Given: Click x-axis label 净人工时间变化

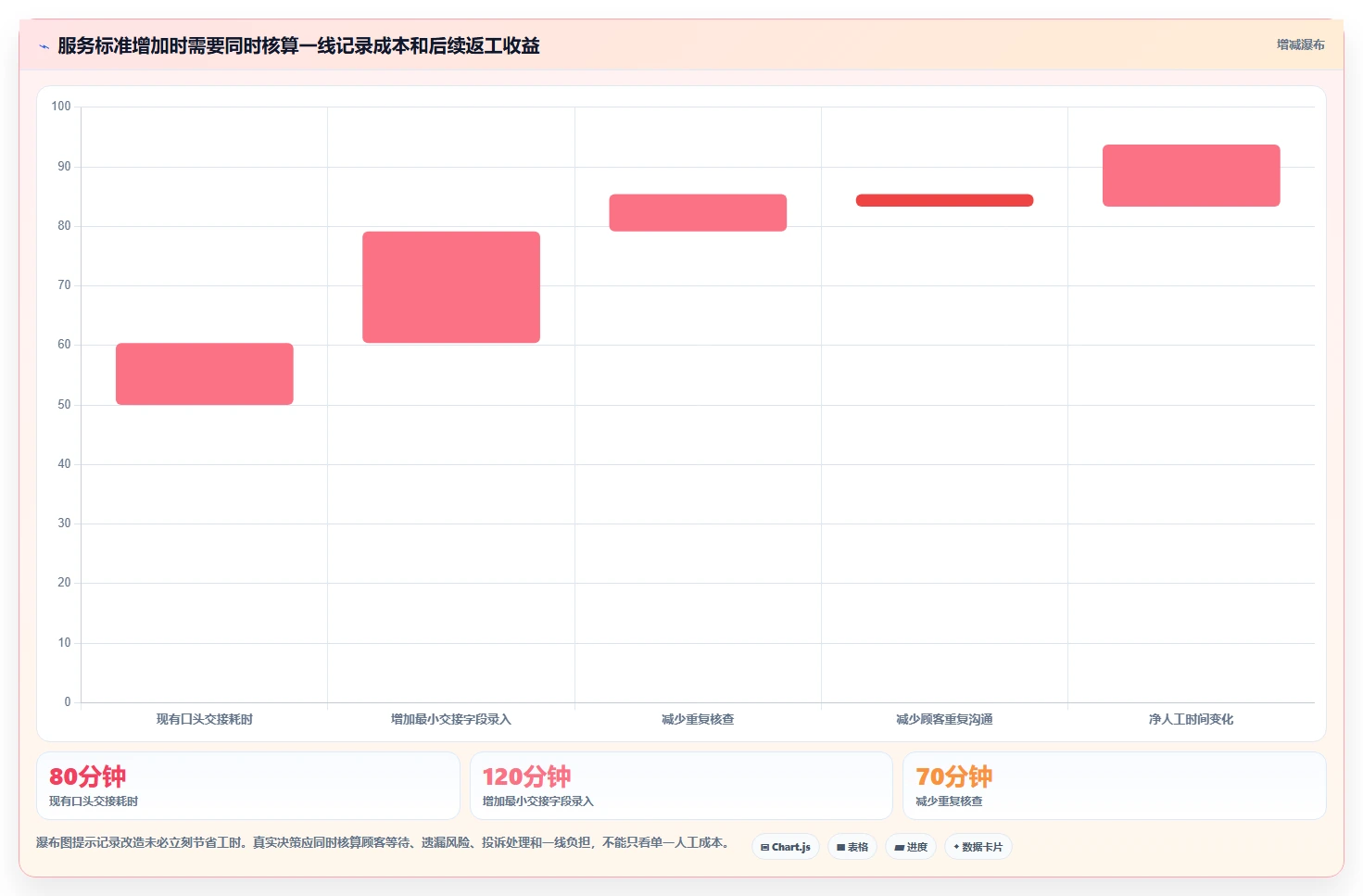Looking at the screenshot, I should point(1192,719).
